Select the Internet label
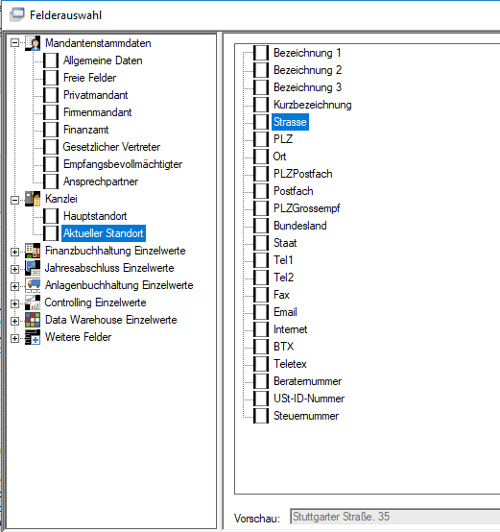 point(290,329)
